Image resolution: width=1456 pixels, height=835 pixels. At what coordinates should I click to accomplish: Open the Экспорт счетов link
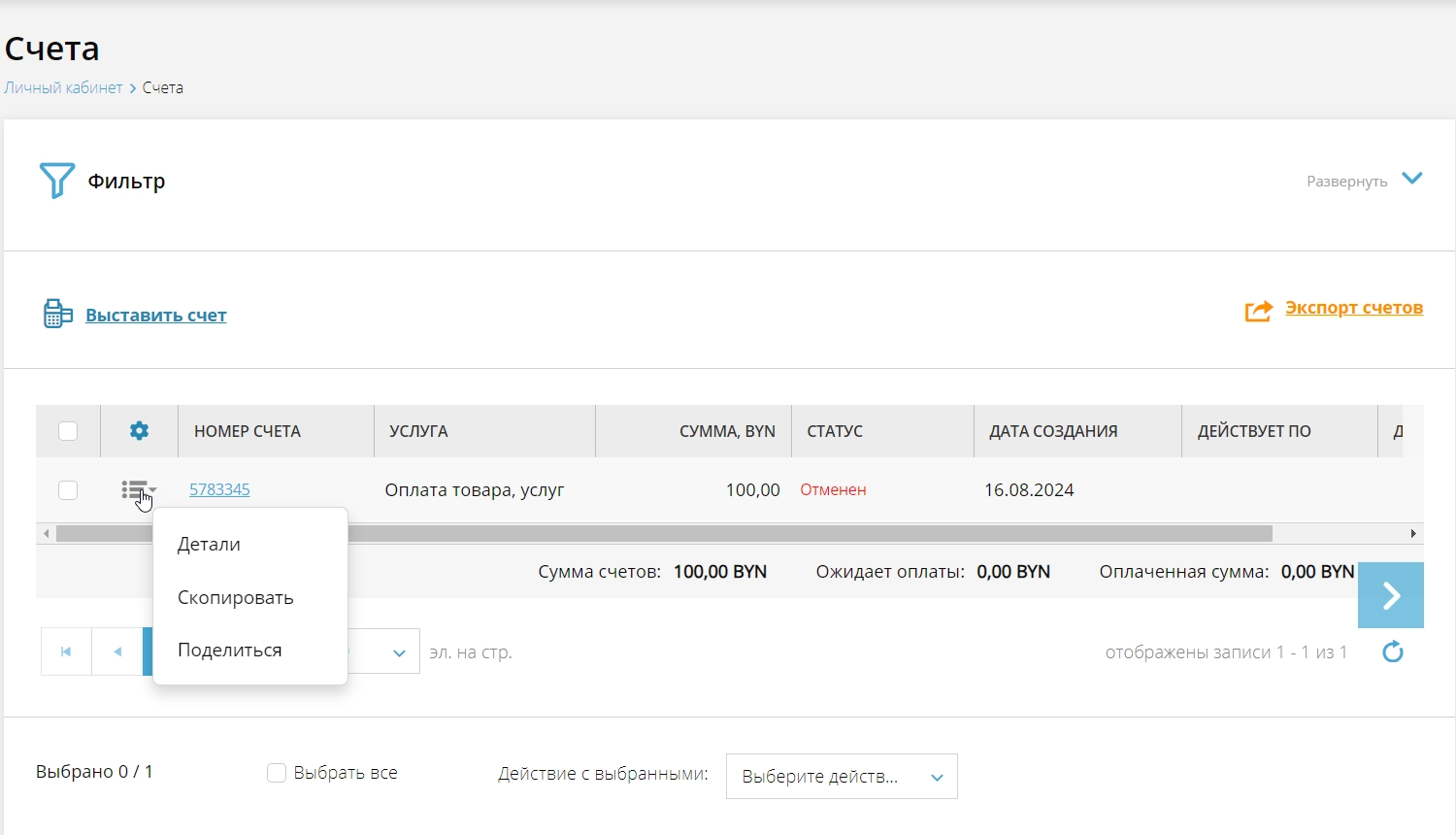click(1354, 308)
